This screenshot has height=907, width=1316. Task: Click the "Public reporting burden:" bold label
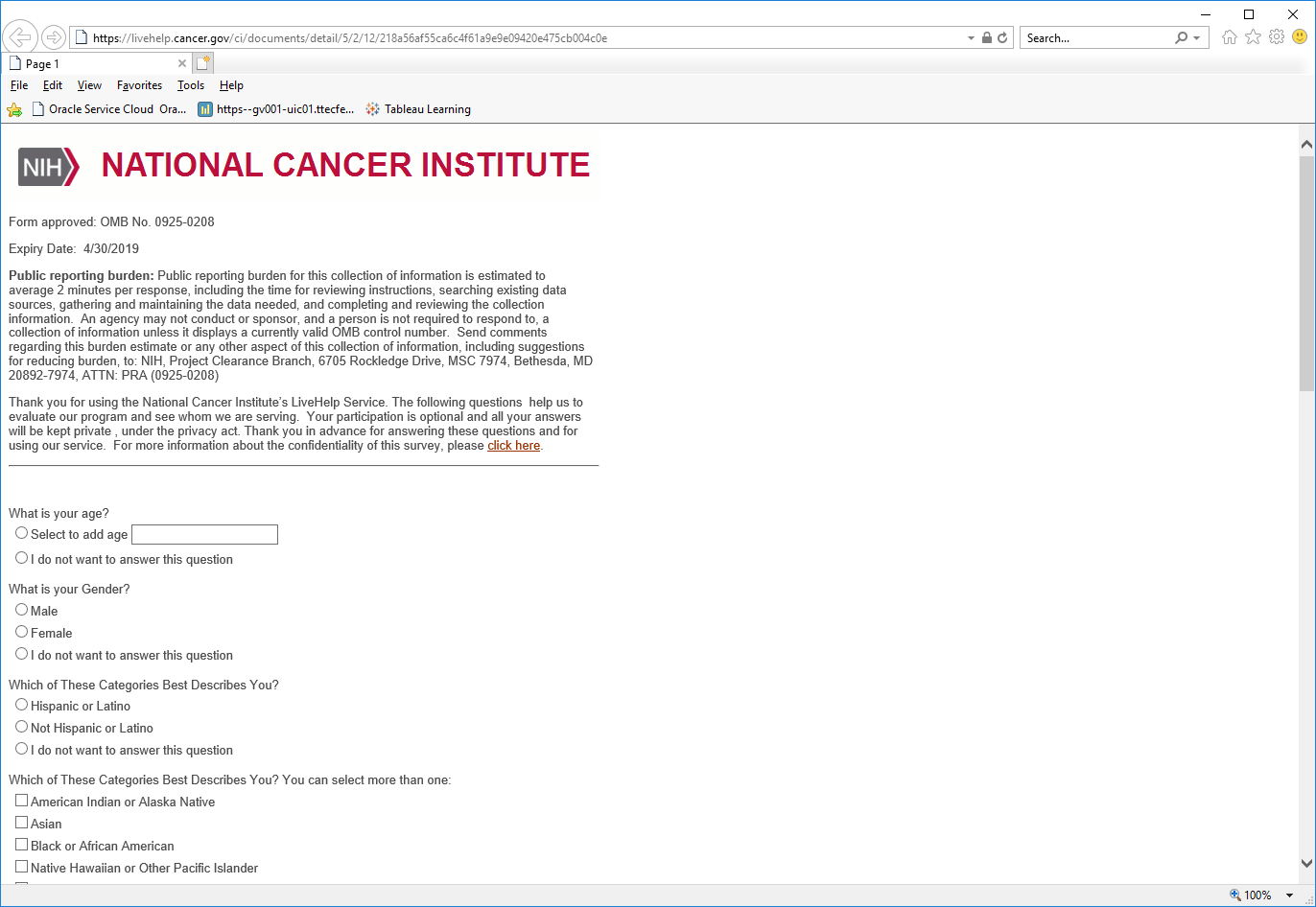82,276
